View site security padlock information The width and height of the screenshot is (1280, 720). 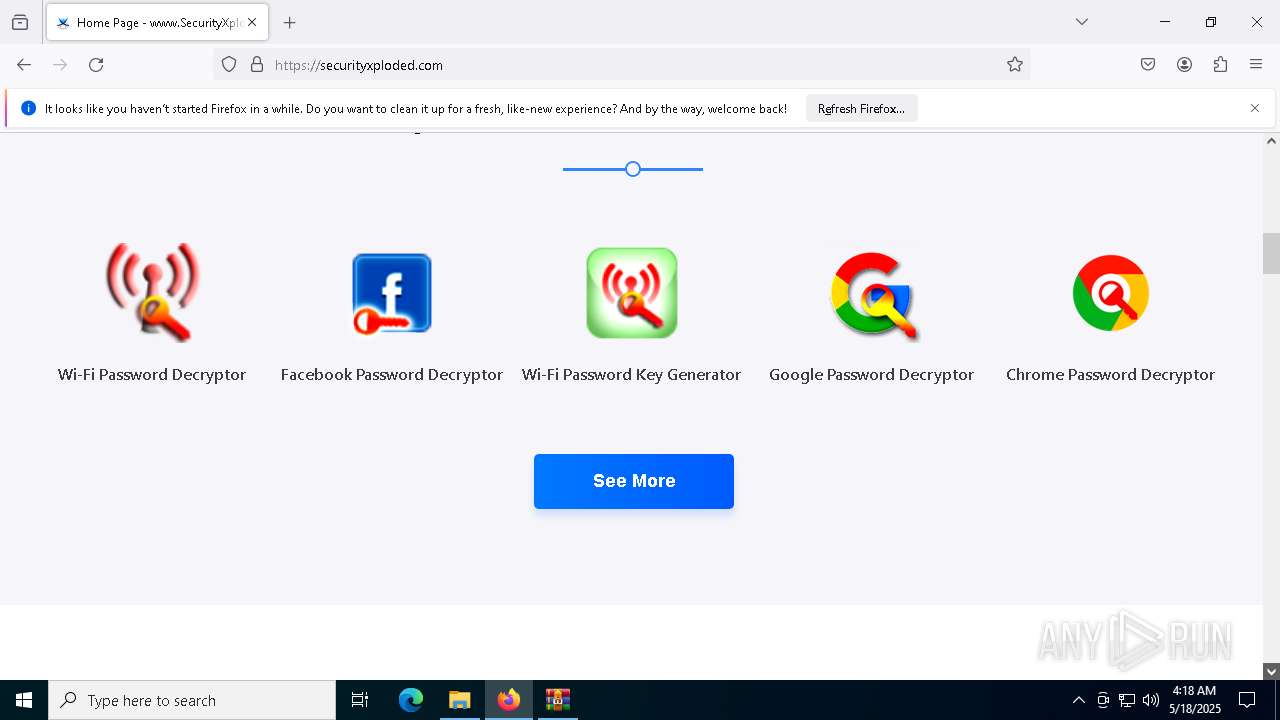tap(257, 65)
